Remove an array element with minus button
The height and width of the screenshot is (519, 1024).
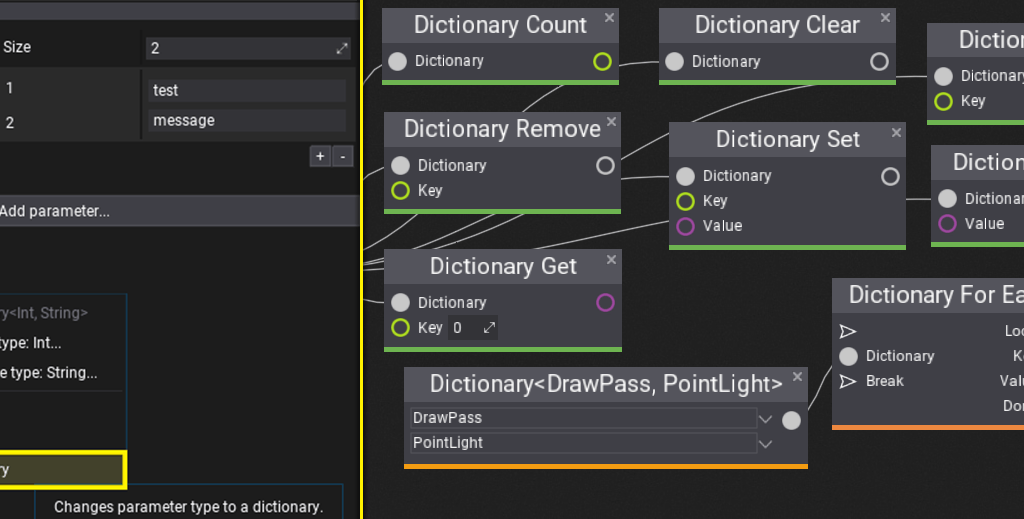(x=343, y=157)
